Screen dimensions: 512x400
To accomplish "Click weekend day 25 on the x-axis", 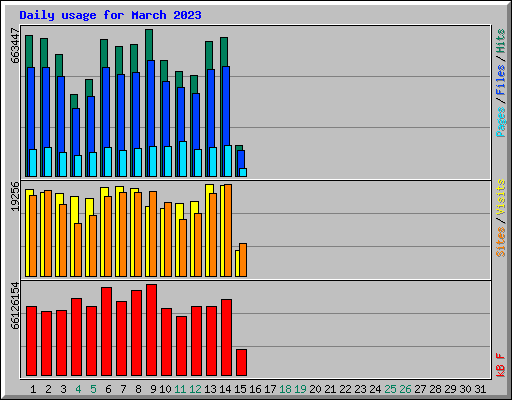I will (x=390, y=389).
